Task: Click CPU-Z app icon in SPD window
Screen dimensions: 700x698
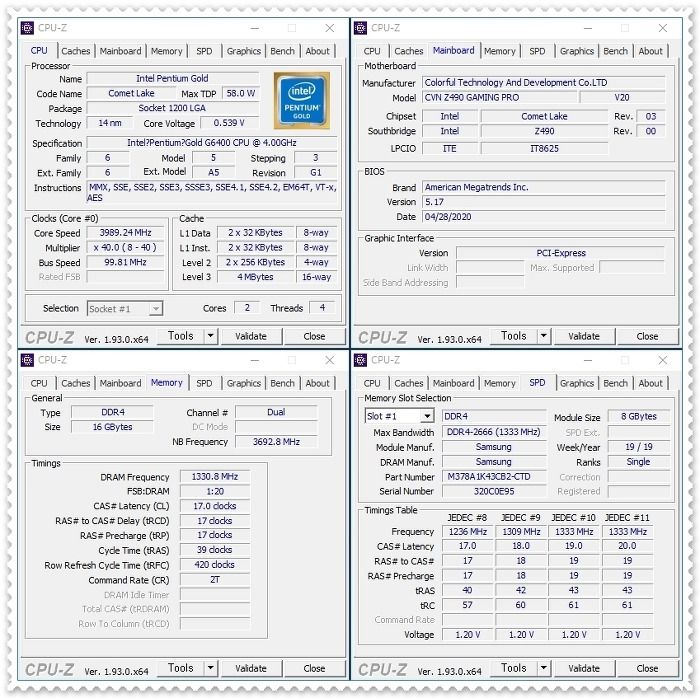Action: (360, 360)
